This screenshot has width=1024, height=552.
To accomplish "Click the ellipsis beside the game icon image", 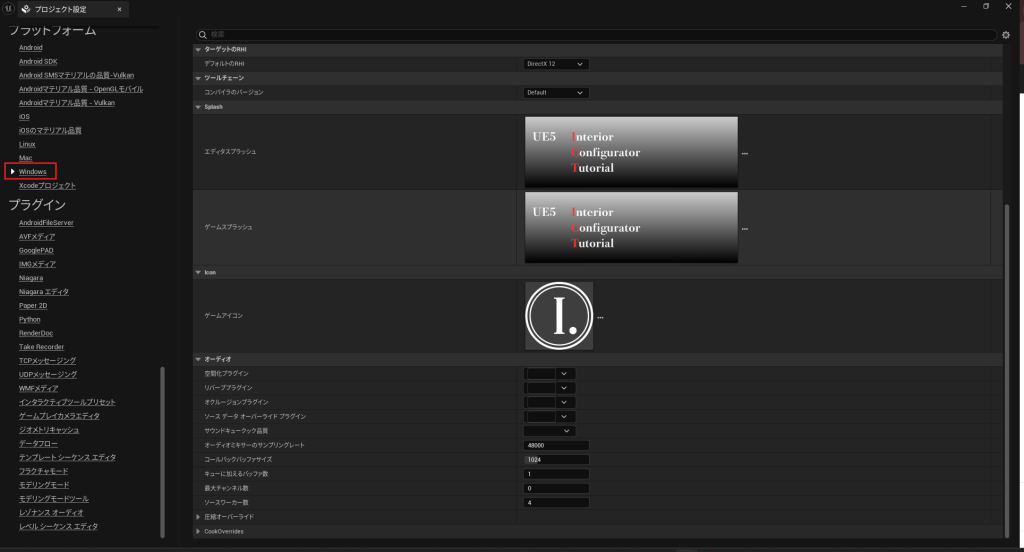I will [x=600, y=317].
